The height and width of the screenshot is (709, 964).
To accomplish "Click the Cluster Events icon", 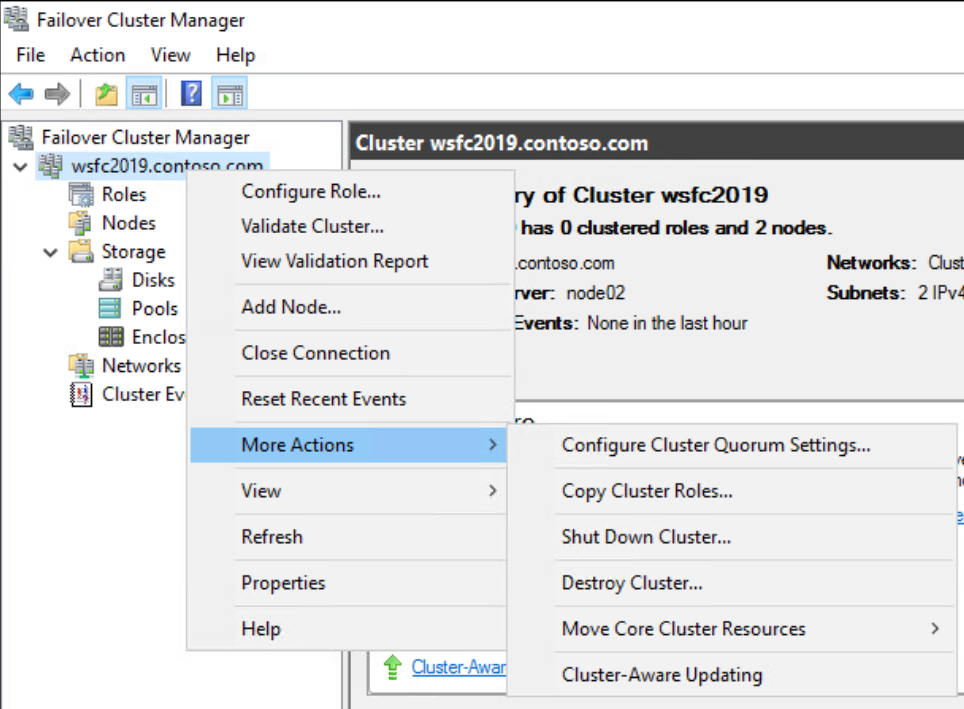I will coord(81,394).
